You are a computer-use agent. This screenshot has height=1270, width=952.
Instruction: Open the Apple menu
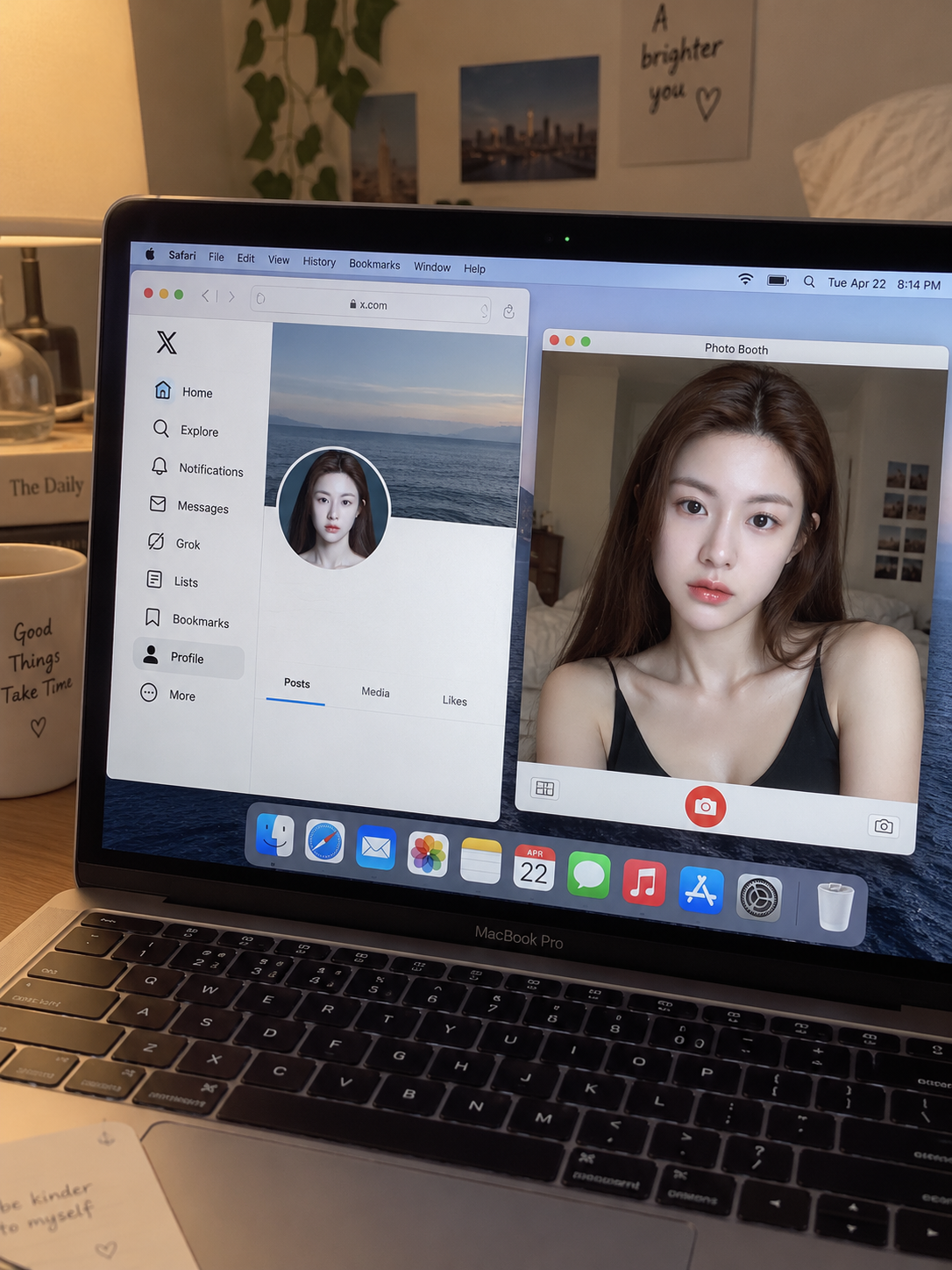150,254
